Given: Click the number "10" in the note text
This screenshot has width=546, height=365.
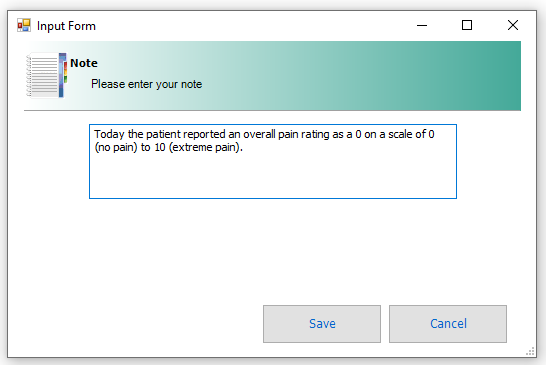Looking at the screenshot, I should click(x=160, y=147).
